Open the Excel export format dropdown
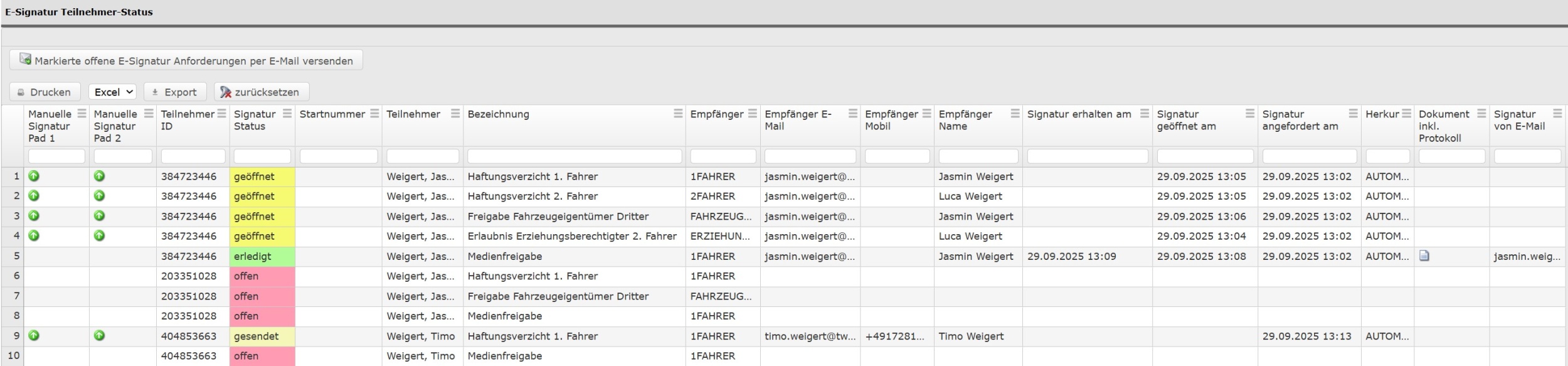Image resolution: width=1568 pixels, height=366 pixels. tap(112, 92)
